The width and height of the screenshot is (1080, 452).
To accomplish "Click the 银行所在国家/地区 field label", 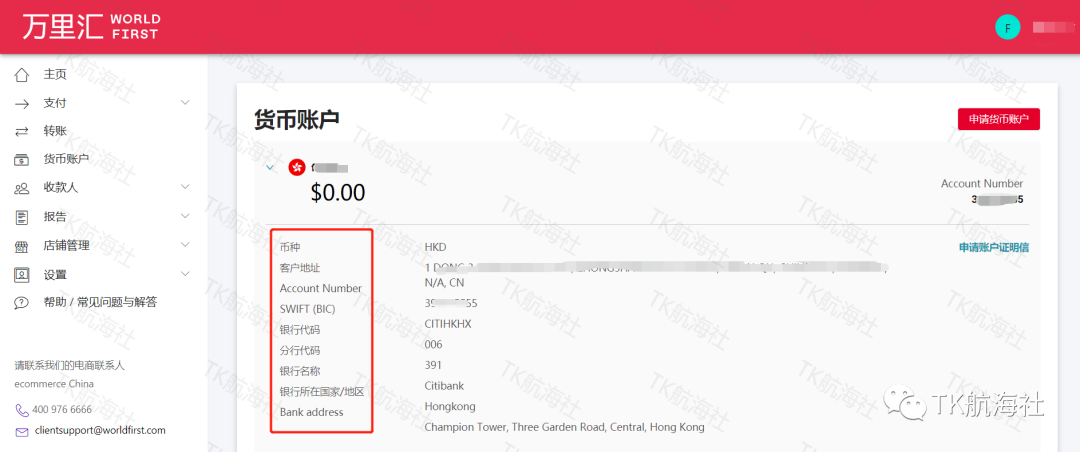I will click(322, 392).
